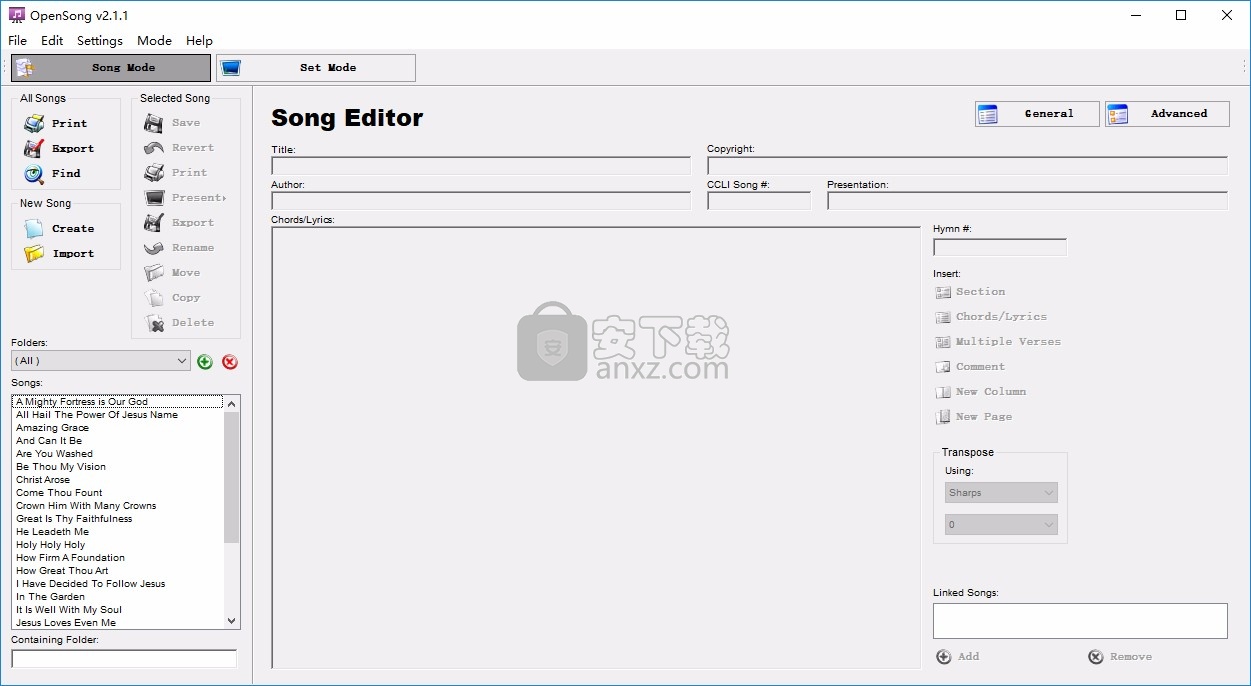This screenshot has height=686, width=1251.
Task: Click inside the Chords/Lyrics text area
Action: point(596,447)
